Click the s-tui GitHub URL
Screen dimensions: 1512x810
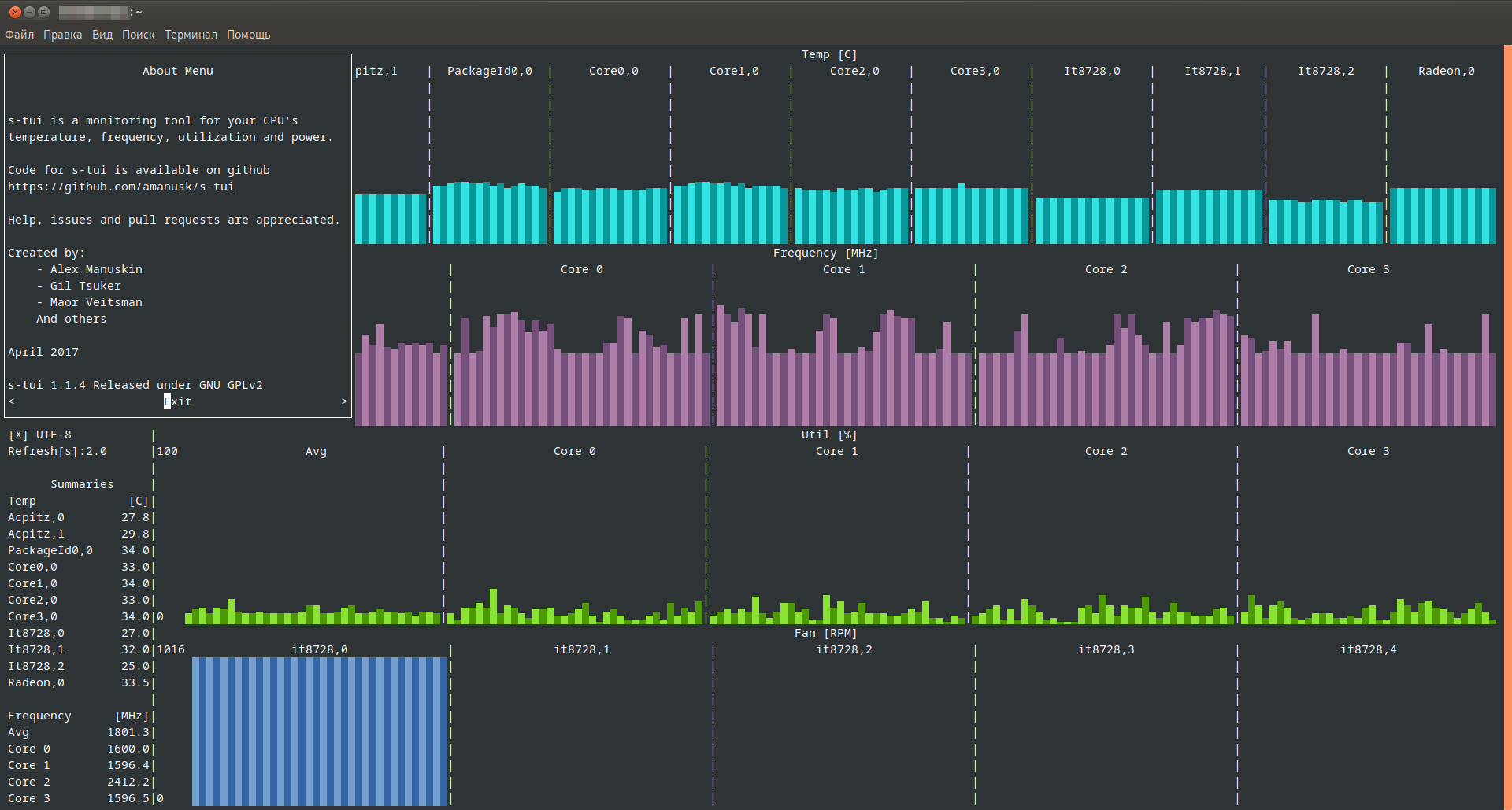(x=120, y=187)
